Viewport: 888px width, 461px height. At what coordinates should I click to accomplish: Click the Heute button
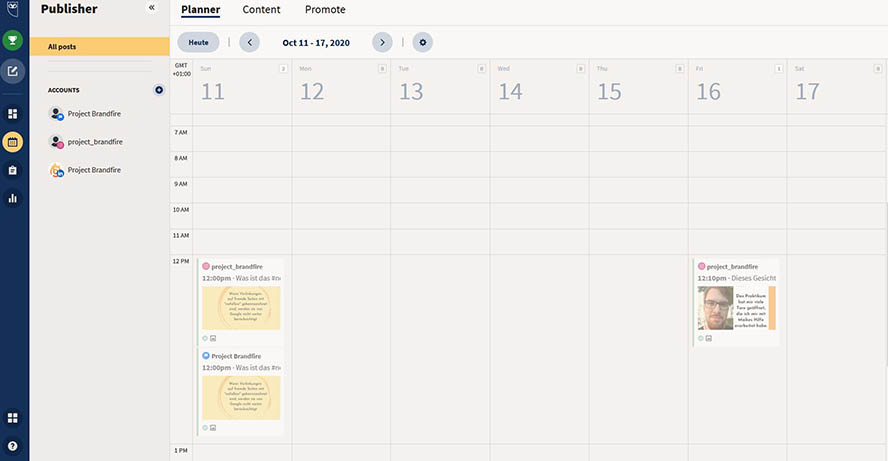tap(199, 42)
